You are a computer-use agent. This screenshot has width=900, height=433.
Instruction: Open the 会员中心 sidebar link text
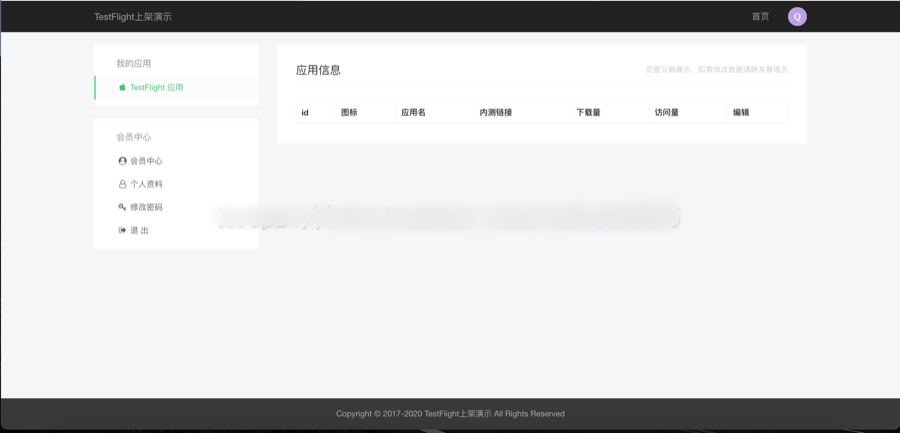(146, 161)
